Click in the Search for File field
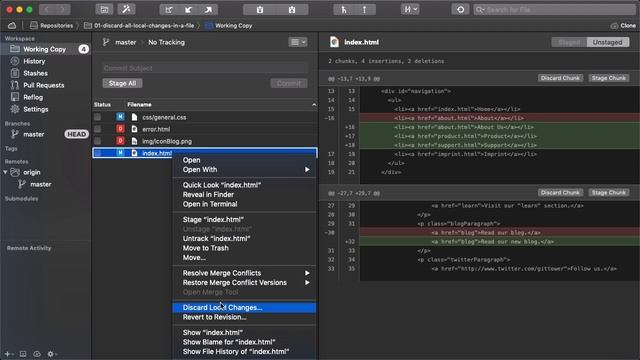This screenshot has width=640, height=360. pyautogui.click(x=555, y=9)
